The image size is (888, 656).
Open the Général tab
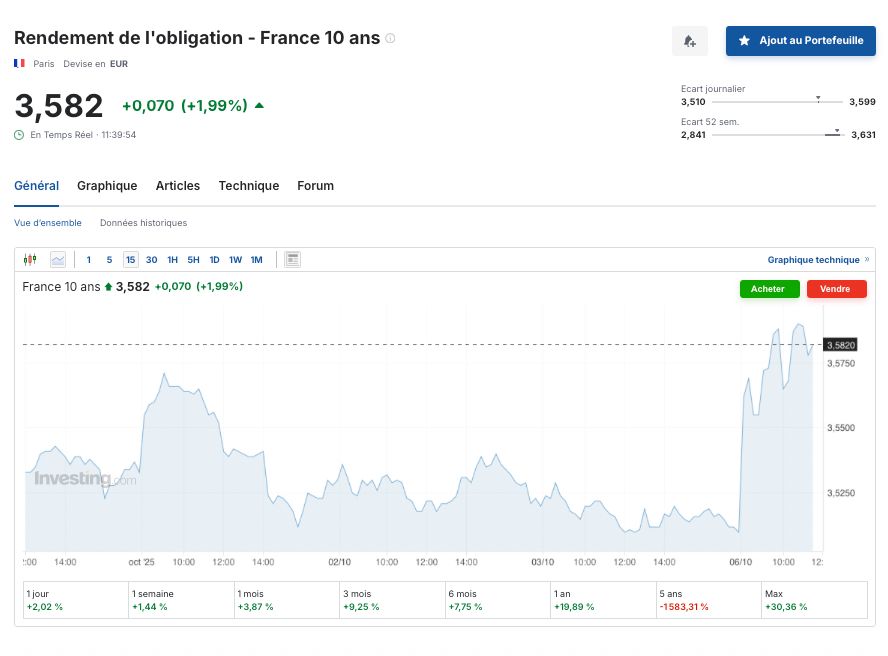click(36, 186)
